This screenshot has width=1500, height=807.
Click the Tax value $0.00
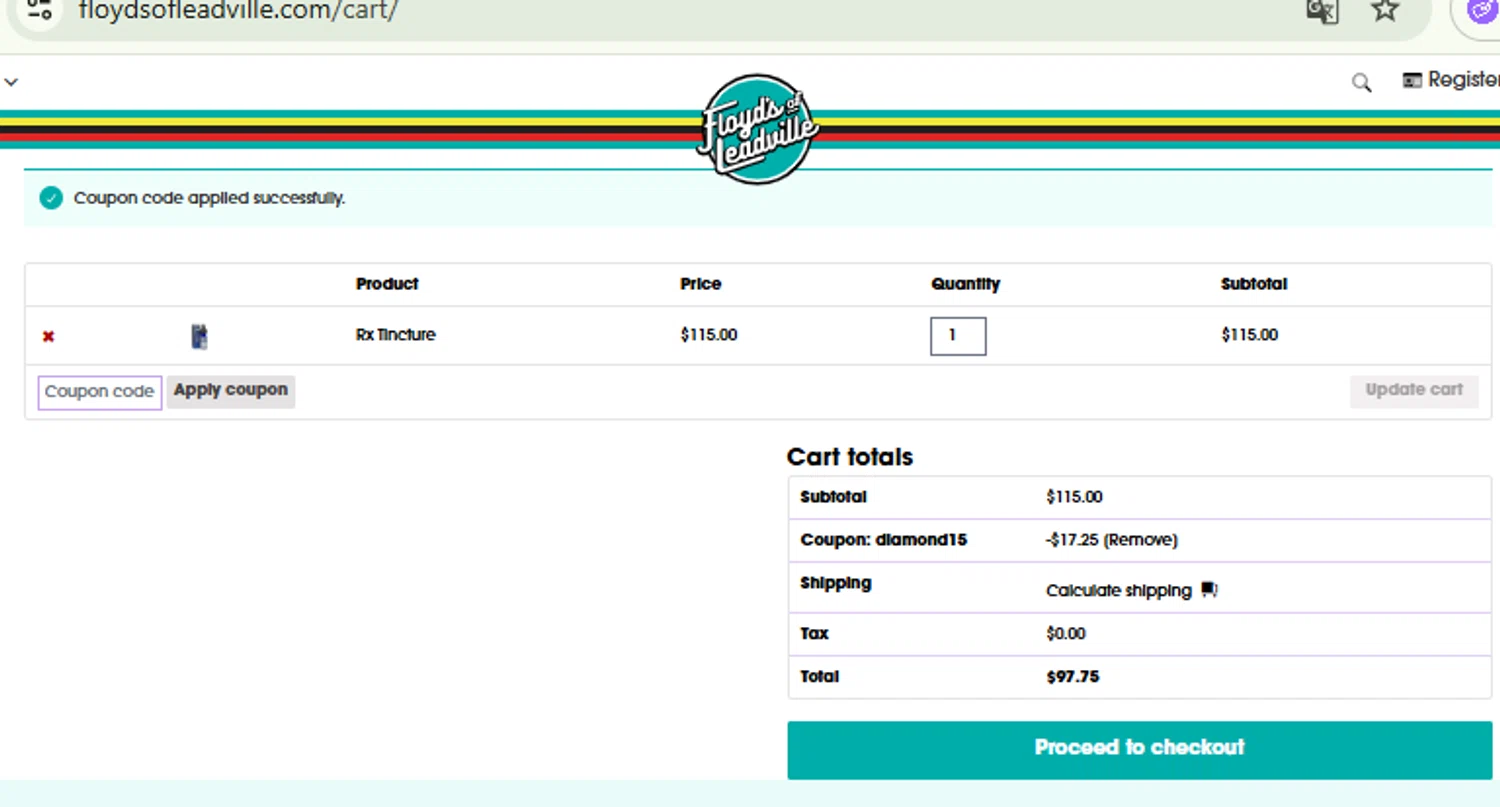pos(1066,634)
